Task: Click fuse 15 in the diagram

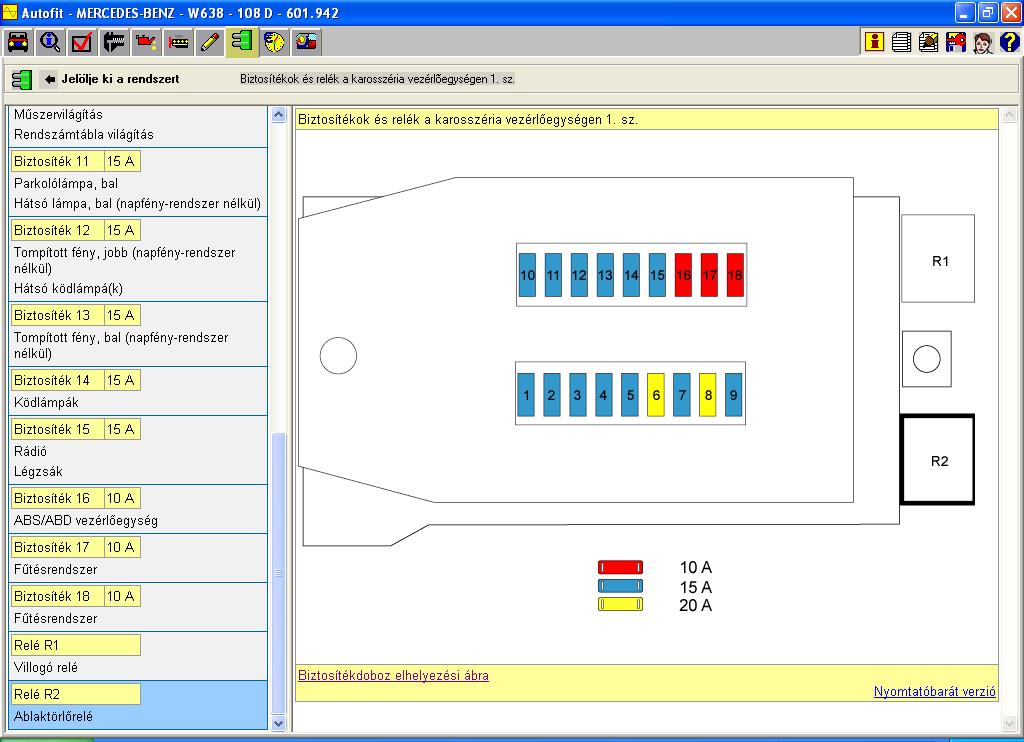Action: [657, 275]
